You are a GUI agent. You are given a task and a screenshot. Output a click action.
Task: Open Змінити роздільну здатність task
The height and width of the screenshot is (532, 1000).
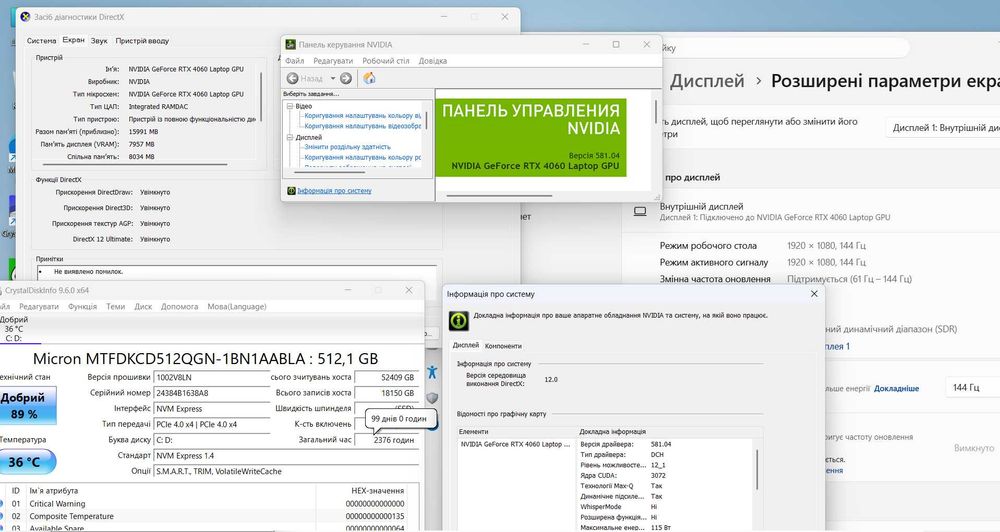pos(347,147)
